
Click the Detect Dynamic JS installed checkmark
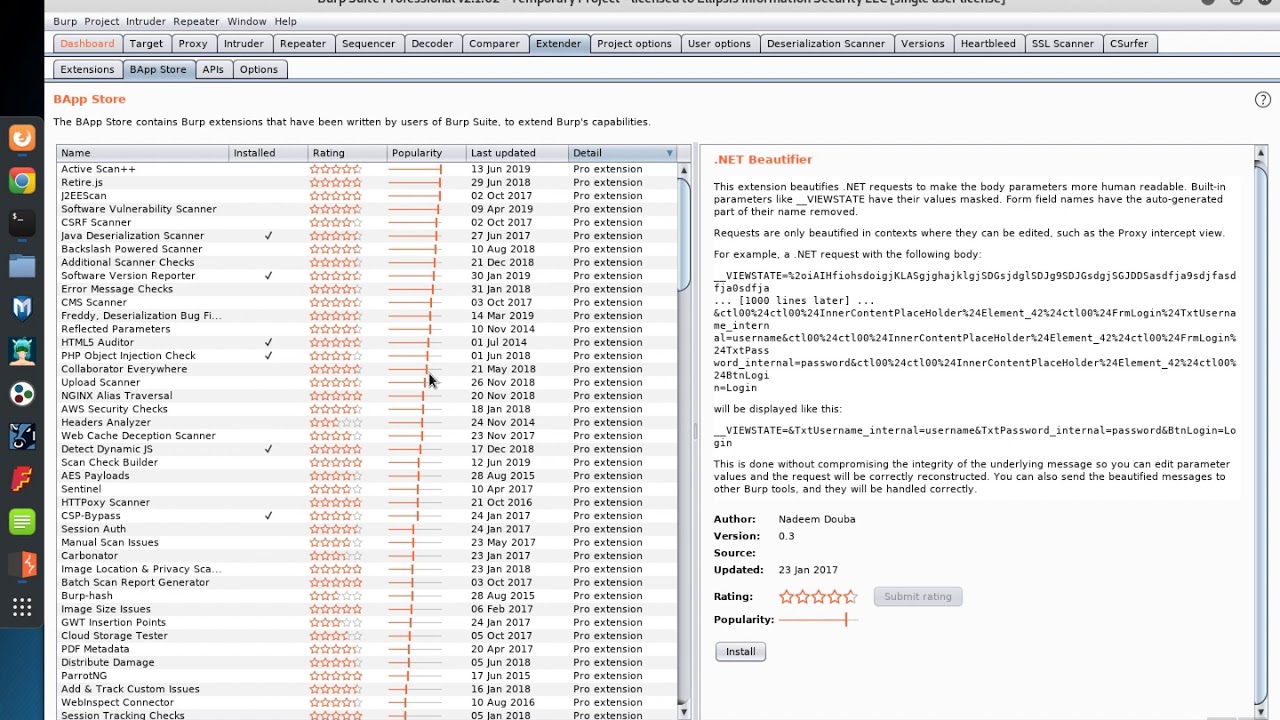point(268,449)
